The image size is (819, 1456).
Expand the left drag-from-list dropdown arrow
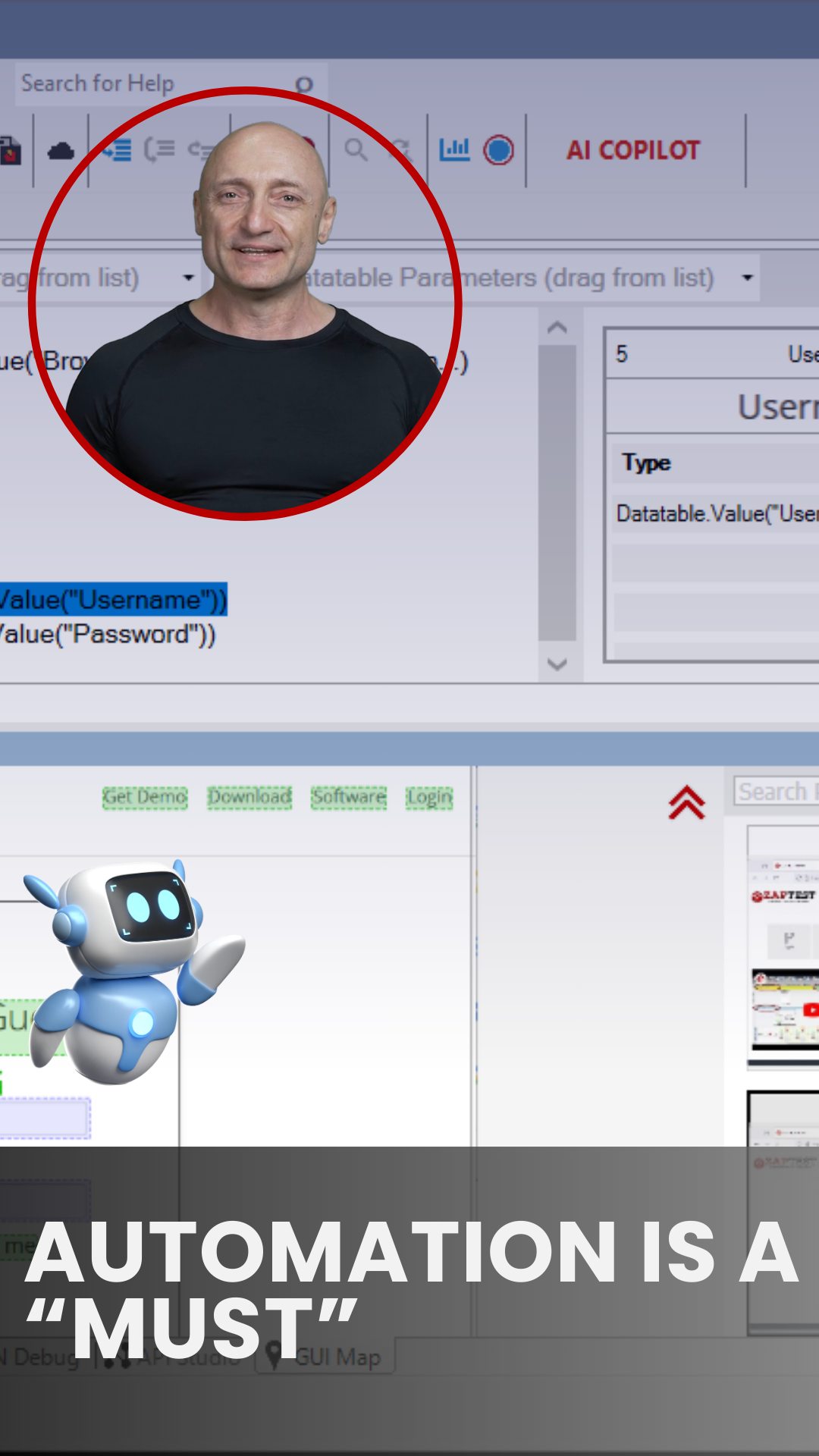189,278
